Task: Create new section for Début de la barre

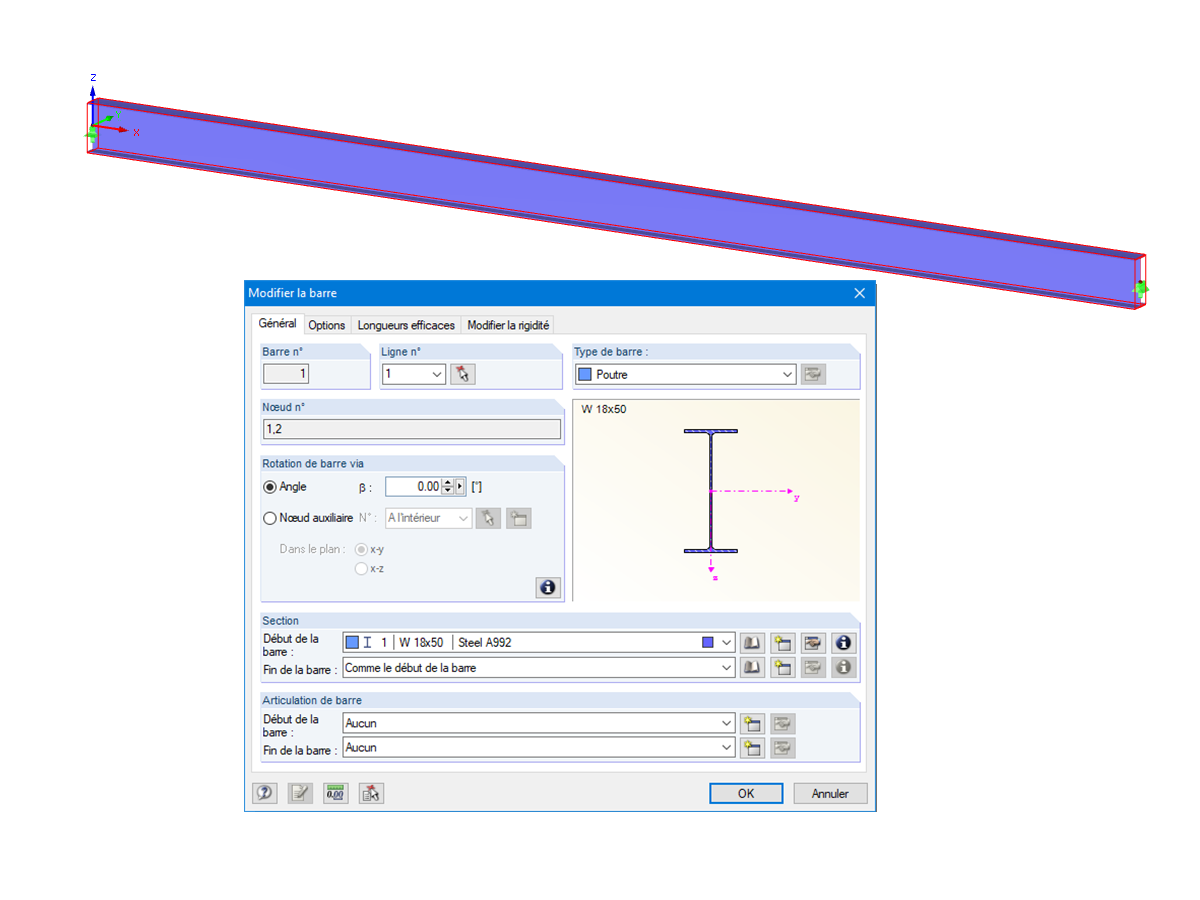Action: (x=783, y=643)
